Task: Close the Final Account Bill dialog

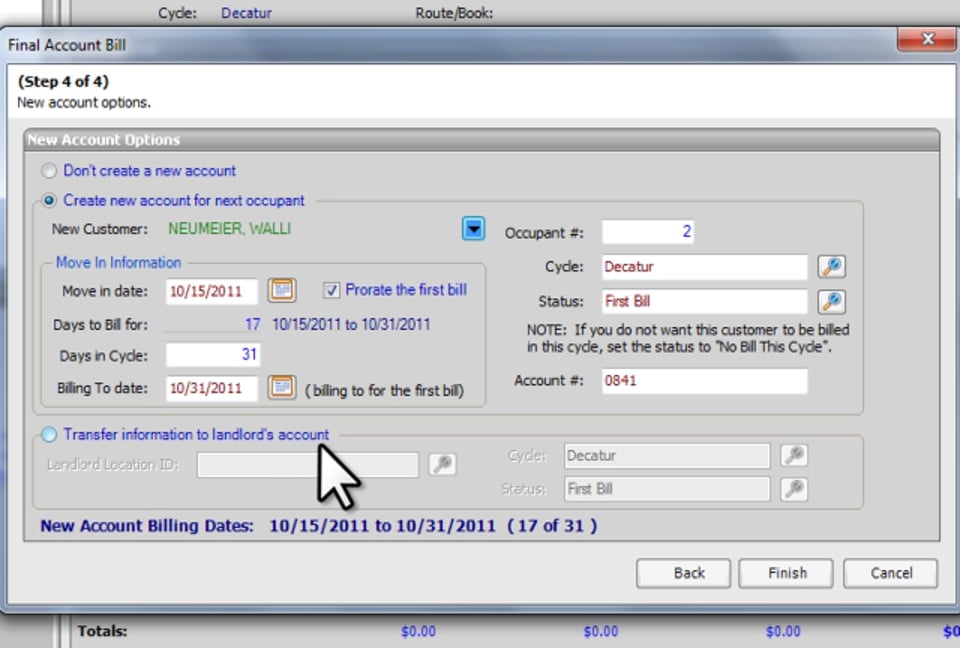Action: point(927,39)
